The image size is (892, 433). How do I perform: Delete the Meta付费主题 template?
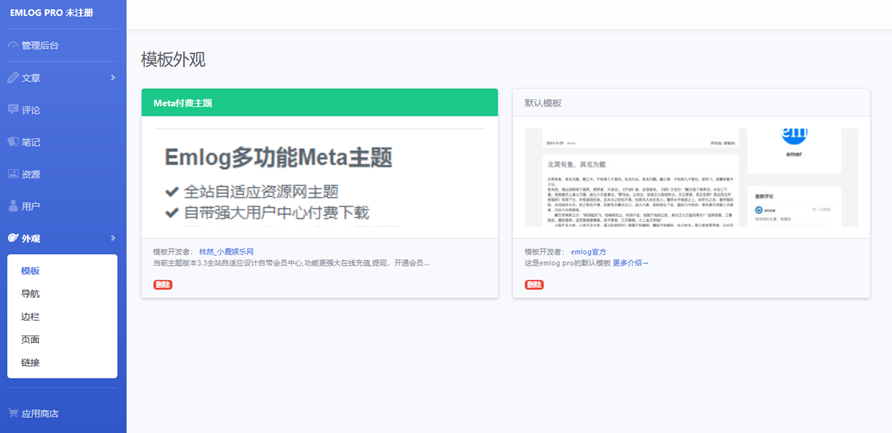tap(163, 284)
